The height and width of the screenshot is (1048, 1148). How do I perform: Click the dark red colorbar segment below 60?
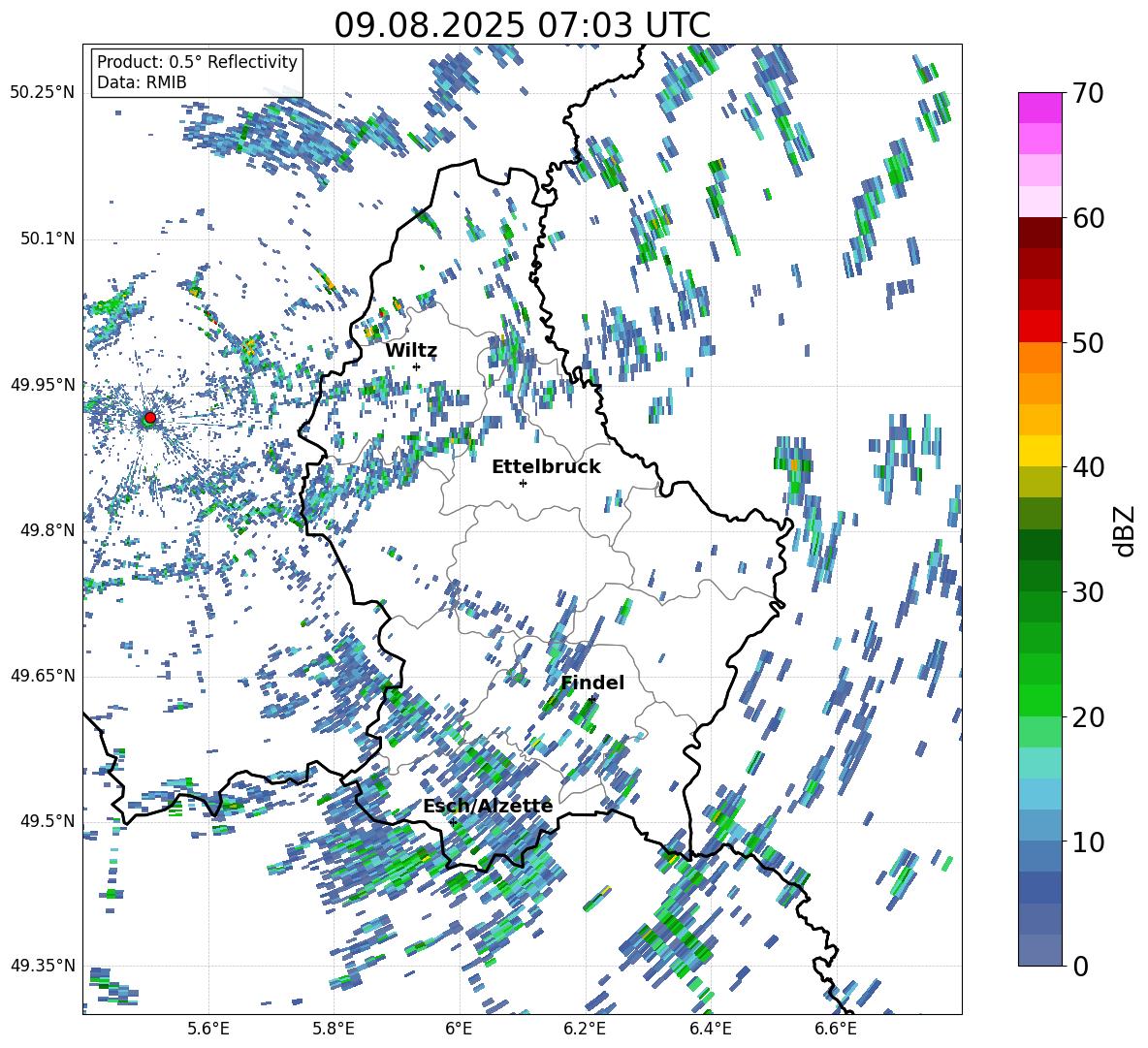pyautogui.click(x=1040, y=233)
